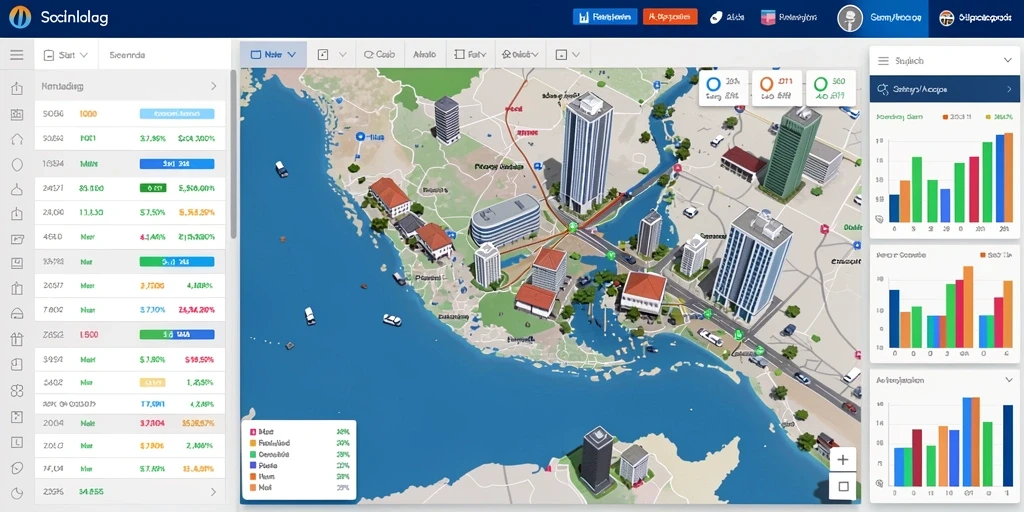Toggle the blue legend entry in the map legend
The width and height of the screenshot is (1024, 512).
tap(252, 466)
